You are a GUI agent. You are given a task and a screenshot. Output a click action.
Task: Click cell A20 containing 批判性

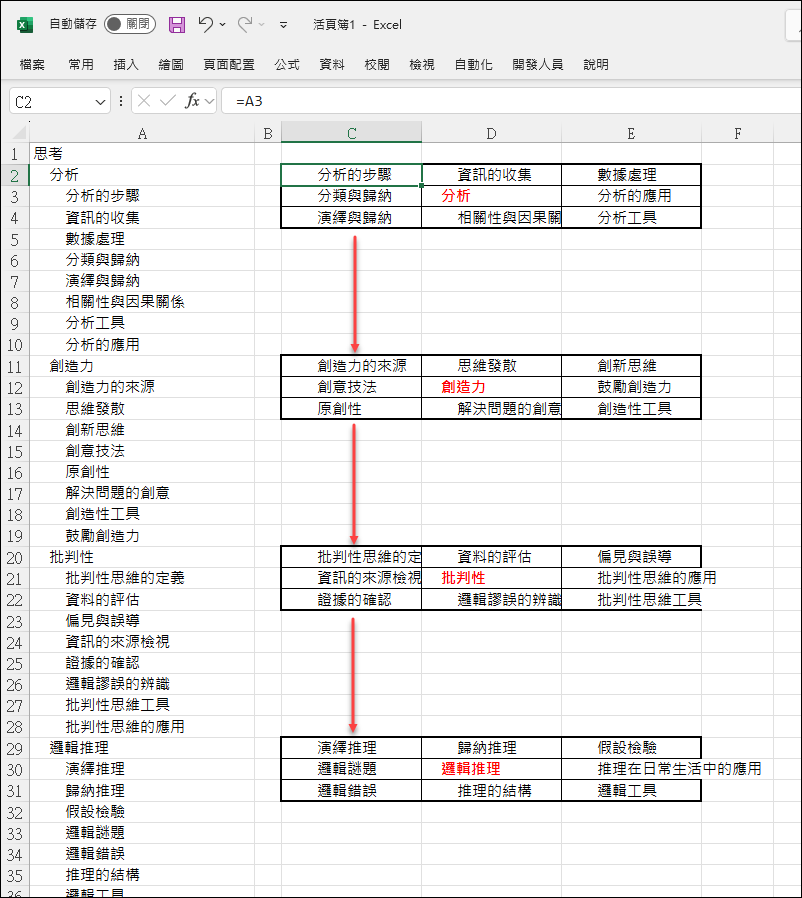[x=141, y=557]
